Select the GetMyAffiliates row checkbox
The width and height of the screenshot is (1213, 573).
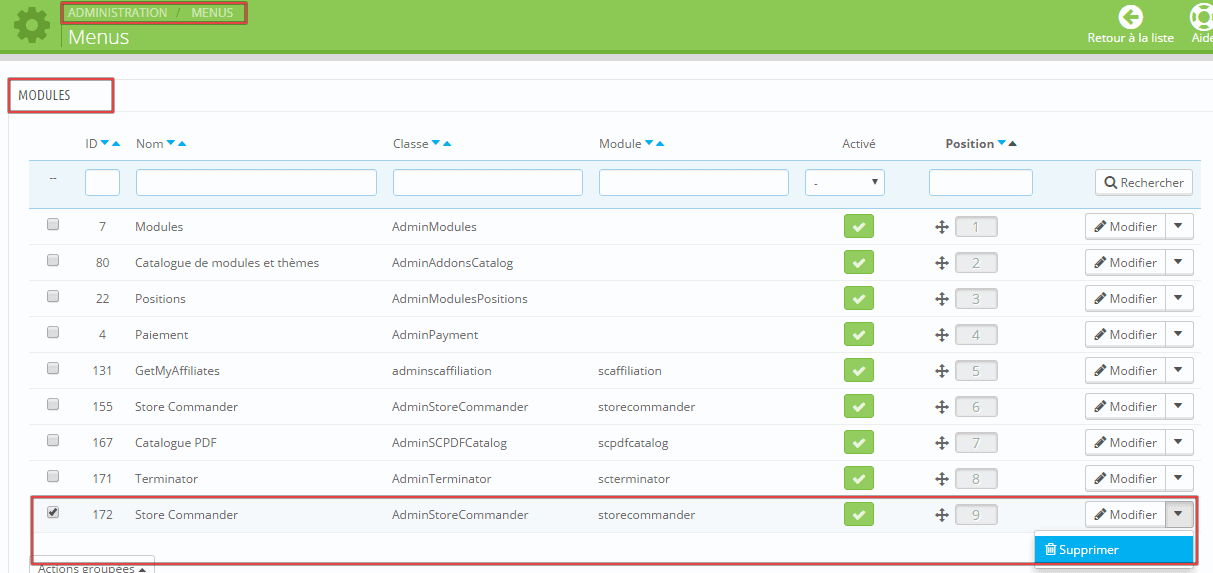53,369
